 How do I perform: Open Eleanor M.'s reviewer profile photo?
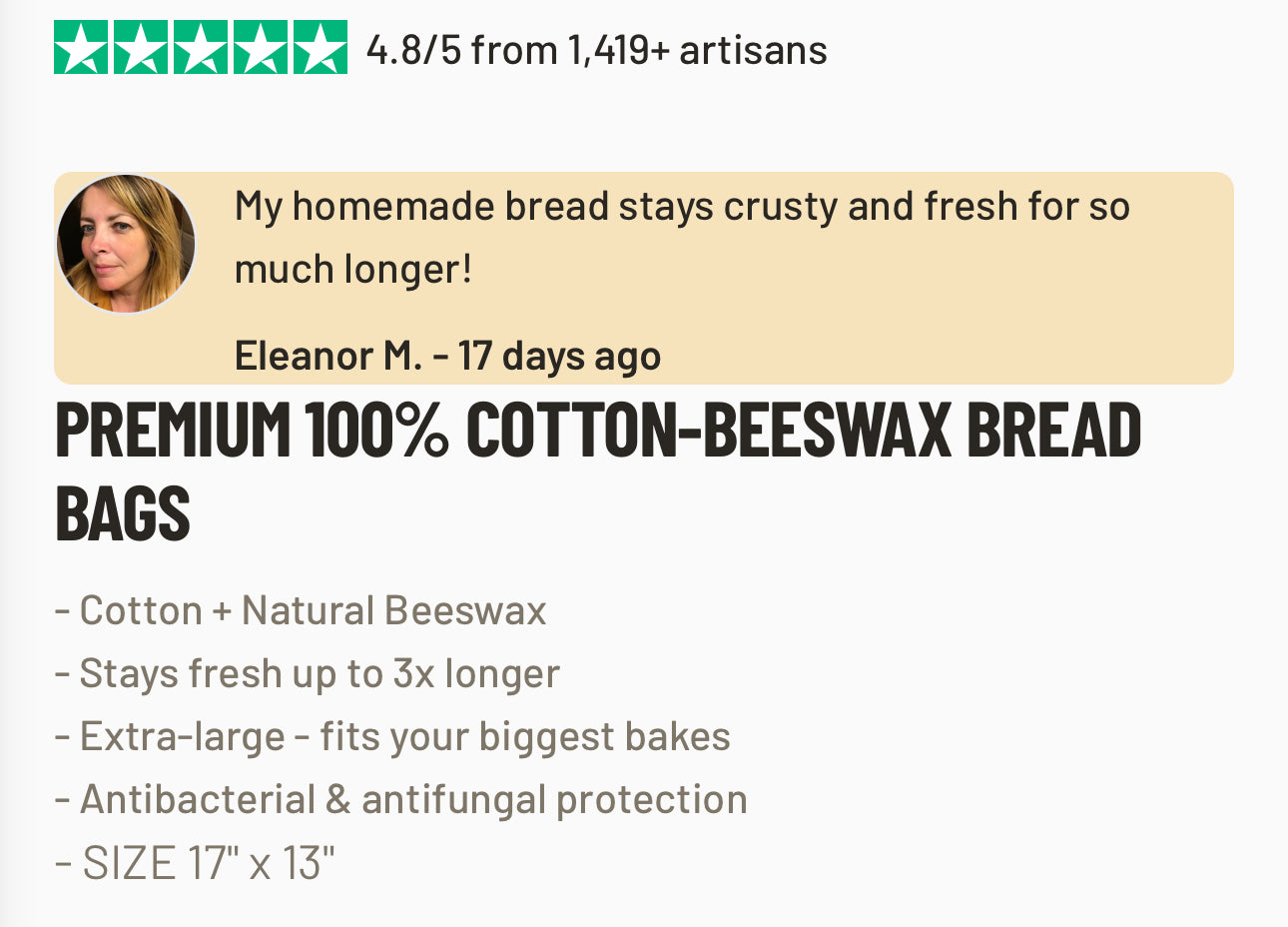[126, 245]
